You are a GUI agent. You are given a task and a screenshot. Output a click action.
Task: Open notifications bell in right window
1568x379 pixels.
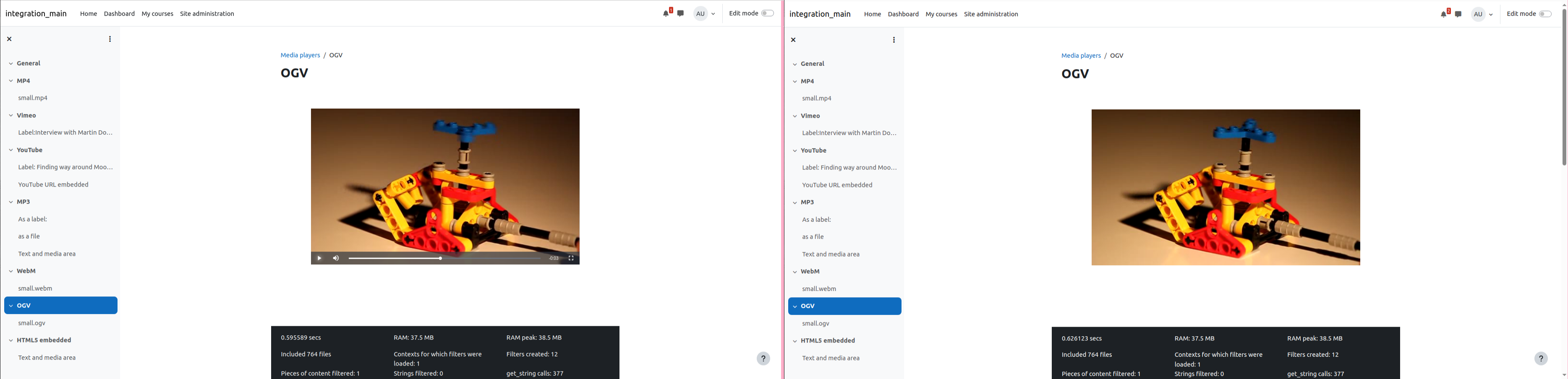click(1444, 14)
